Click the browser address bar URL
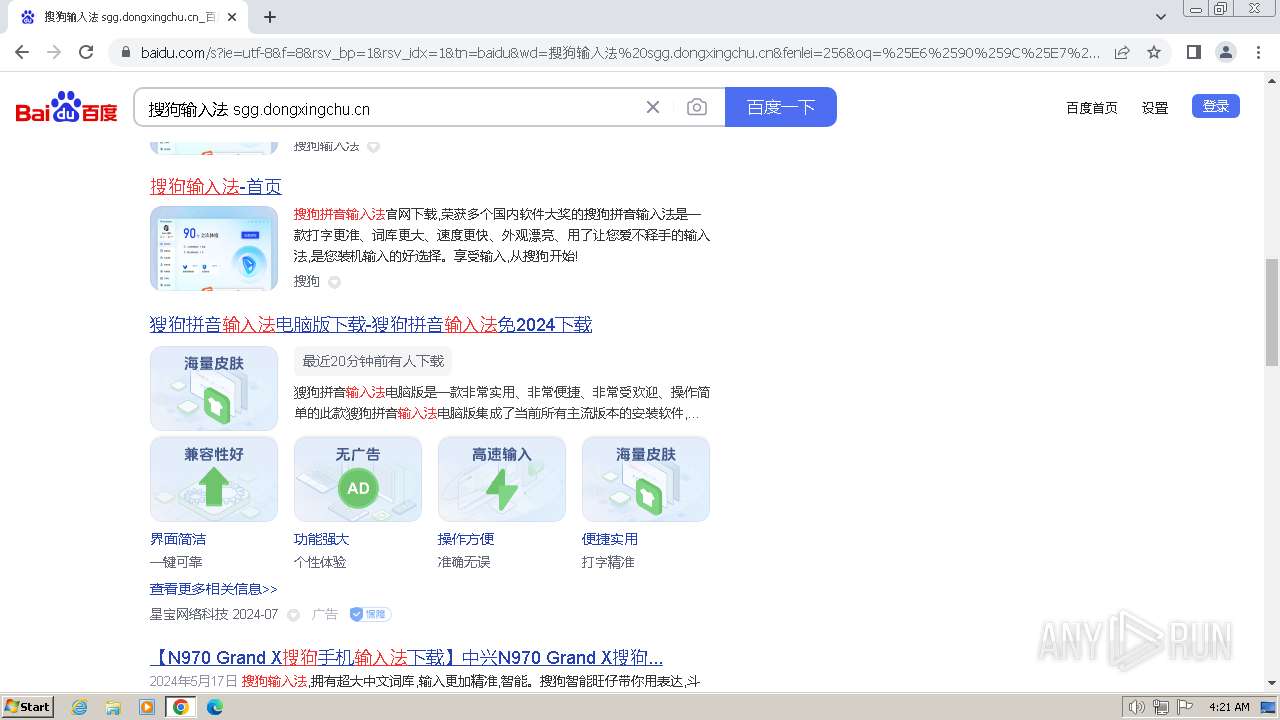Viewport: 1280px width, 720px height. click(x=620, y=52)
